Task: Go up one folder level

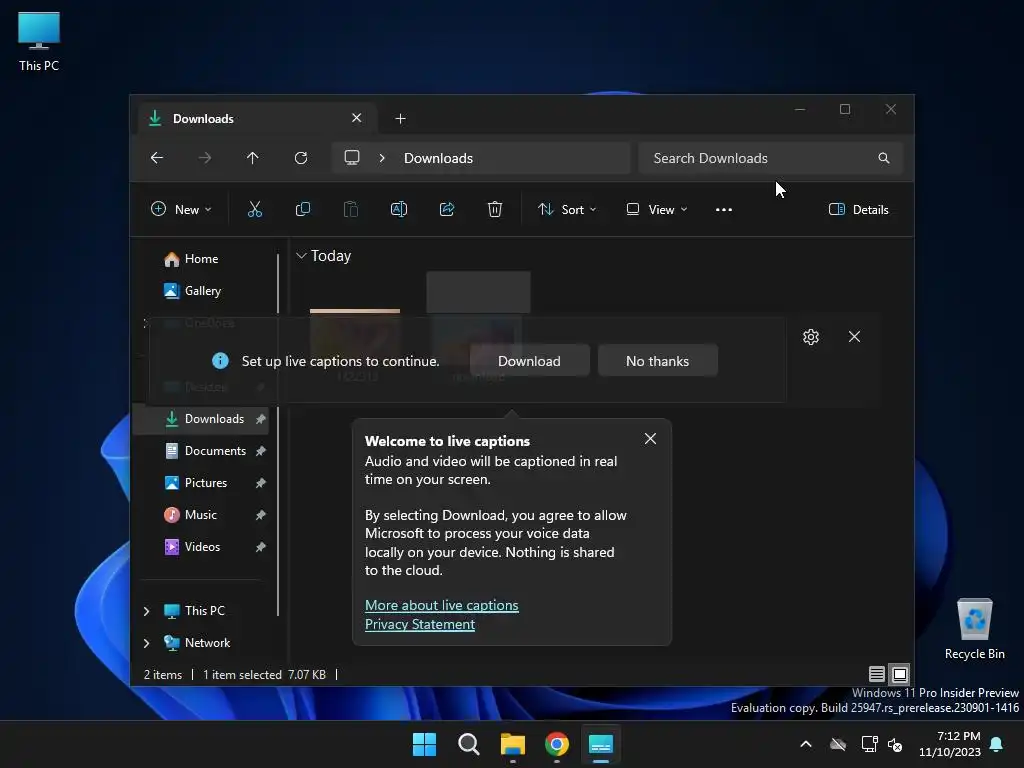Action: 253,158
